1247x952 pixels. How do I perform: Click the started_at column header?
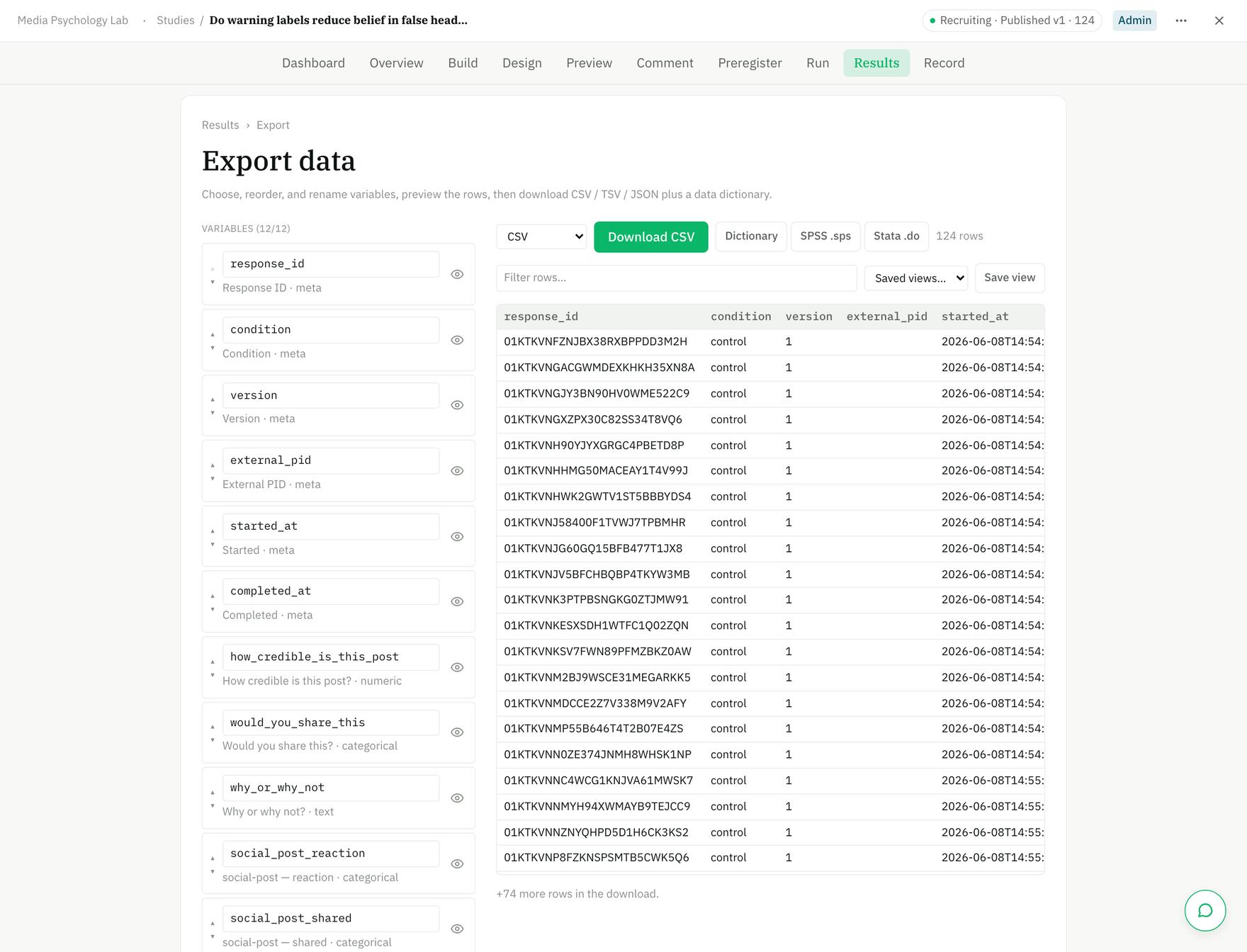975,317
